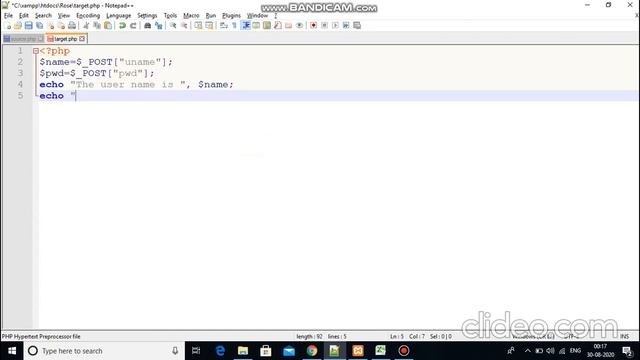Click the Undo arrow icon
The image size is (640, 360).
[122, 26]
